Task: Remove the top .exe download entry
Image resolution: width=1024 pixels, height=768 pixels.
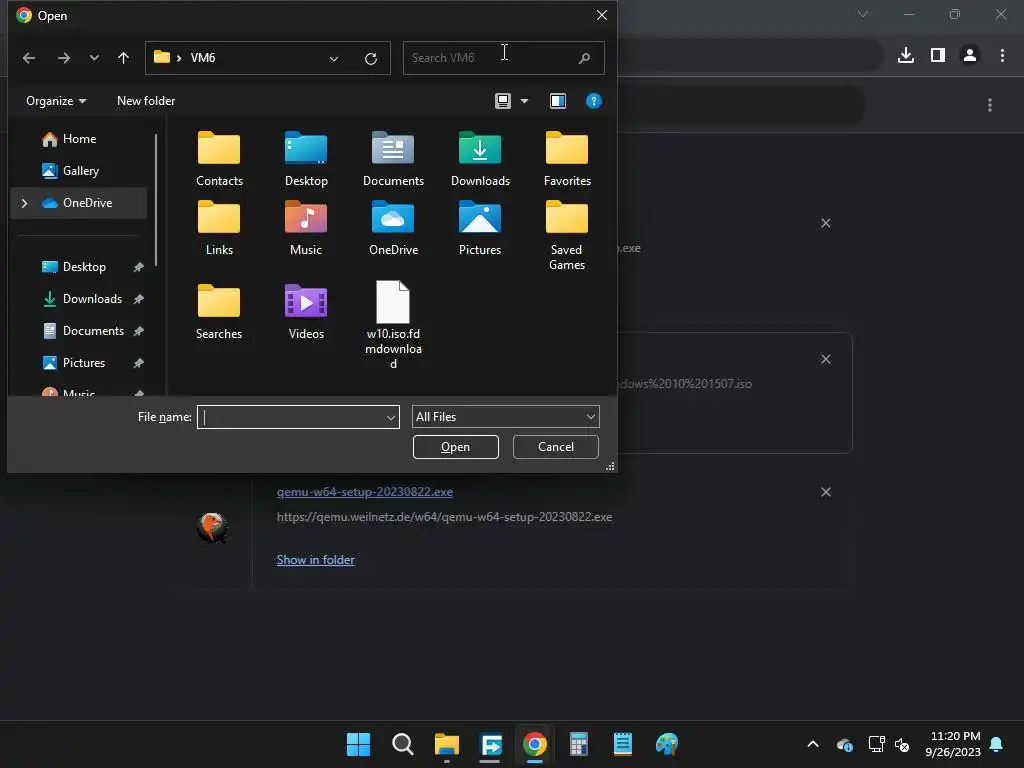Action: (x=825, y=223)
